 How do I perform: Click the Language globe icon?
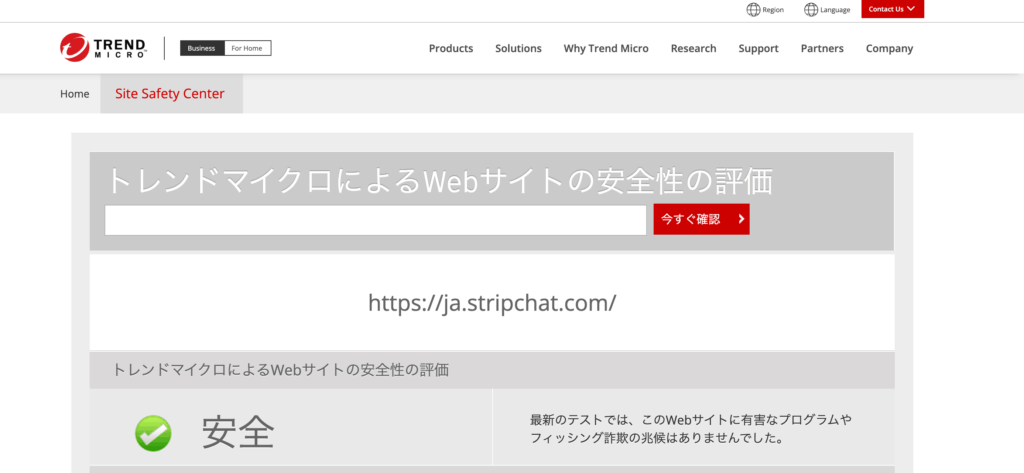811,9
